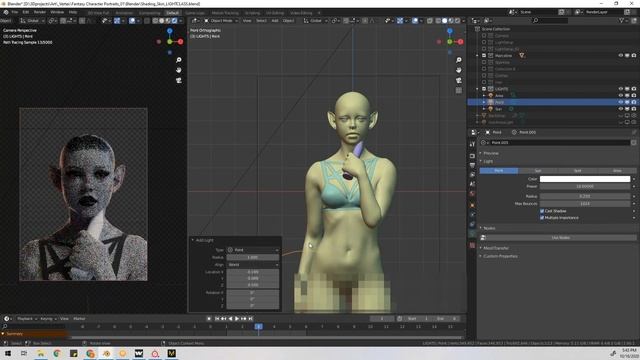Open the Scene properties tab icon
The image size is (640, 360).
(472, 184)
